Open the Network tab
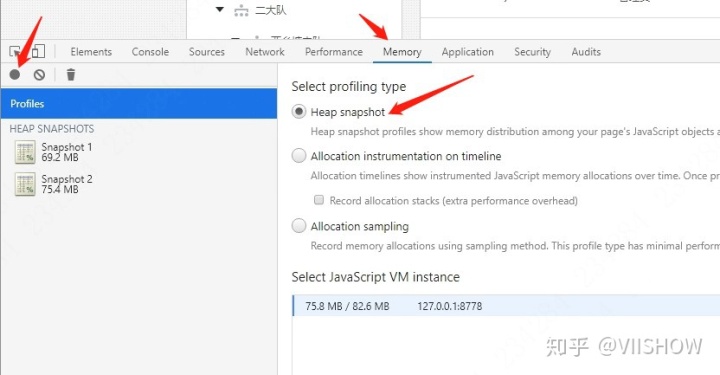This screenshot has width=720, height=375. (265, 52)
